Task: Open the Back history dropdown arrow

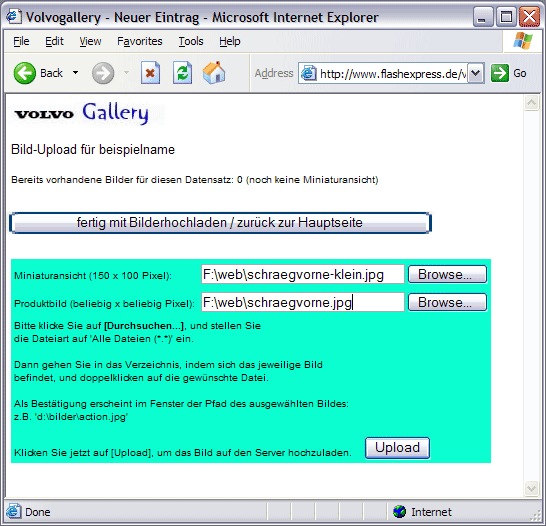Action: 76,73
